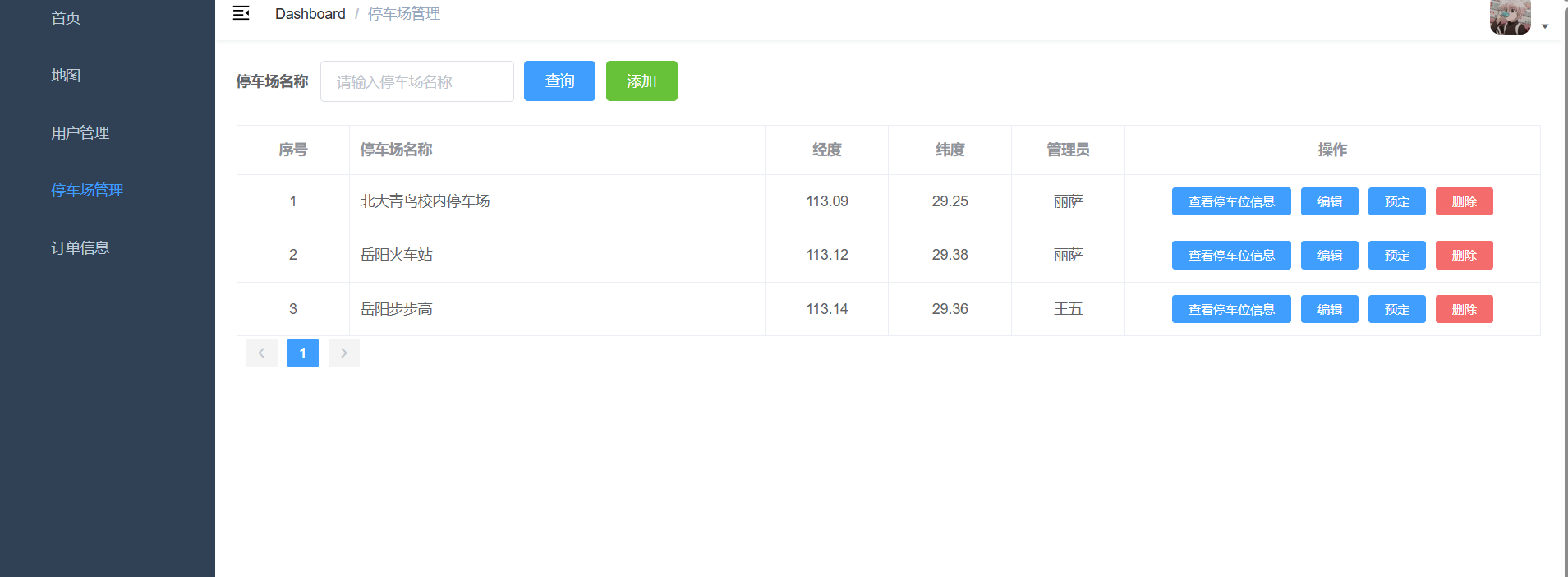This screenshot has width=1568, height=577.
Task: Select the 岳阳步步高 name cell
Action: [x=557, y=309]
